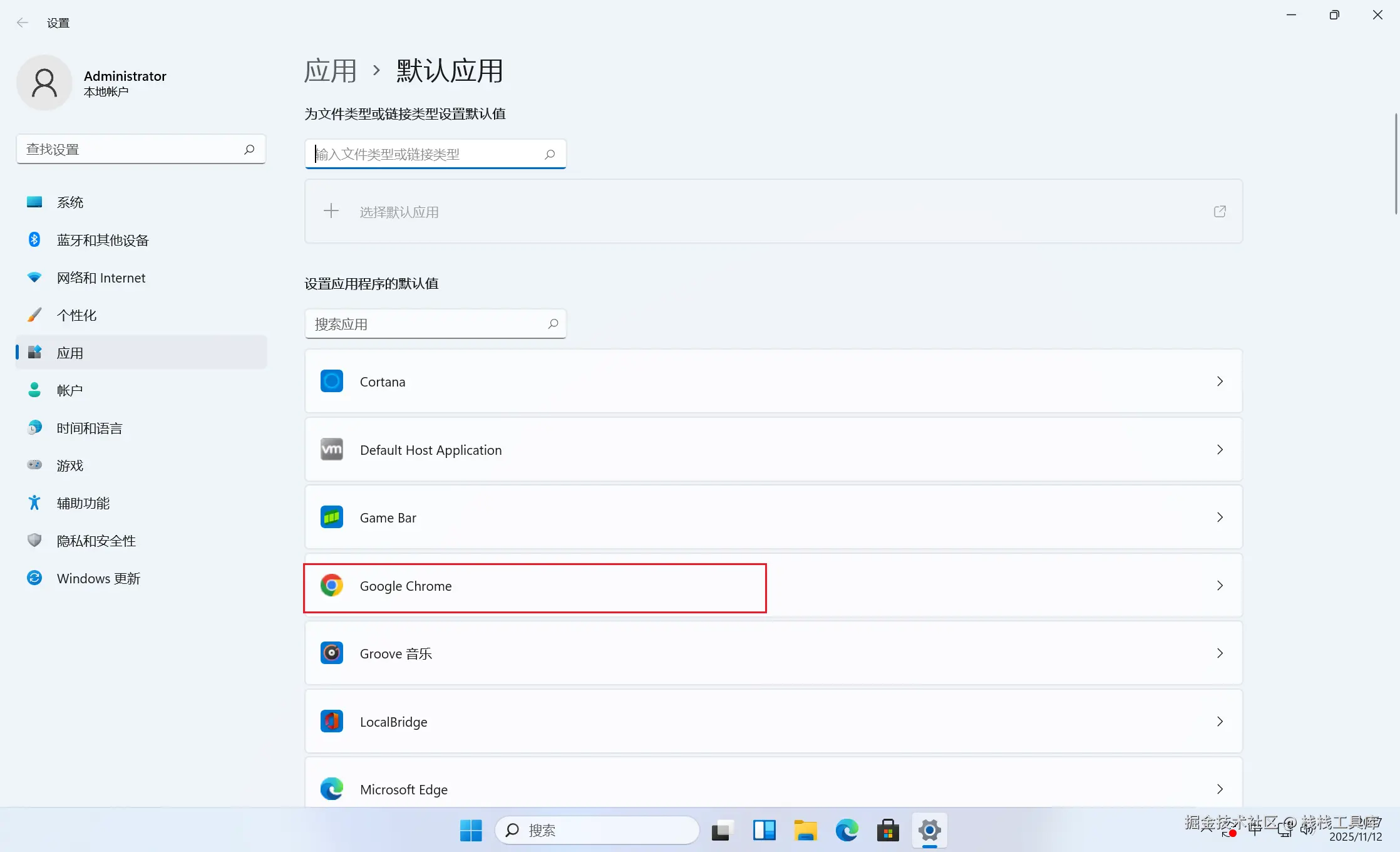Click the LocalBridge app icon
The height and width of the screenshot is (852, 1400).
[x=332, y=721]
